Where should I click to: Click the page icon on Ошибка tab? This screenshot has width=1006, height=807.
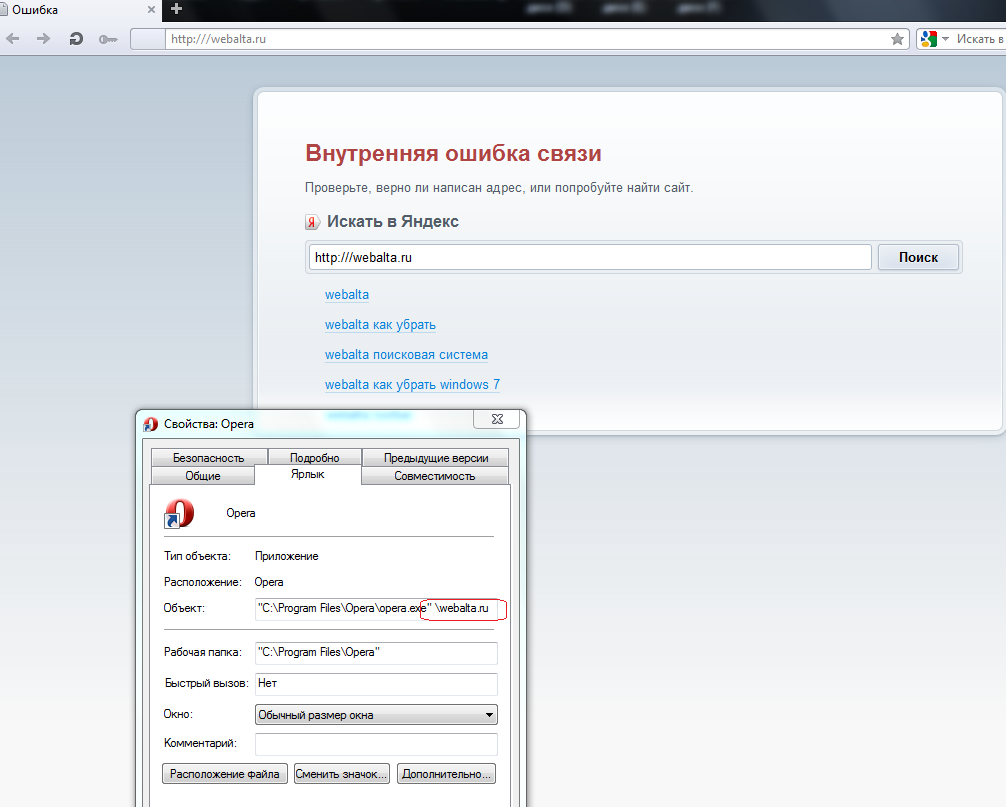4,10
